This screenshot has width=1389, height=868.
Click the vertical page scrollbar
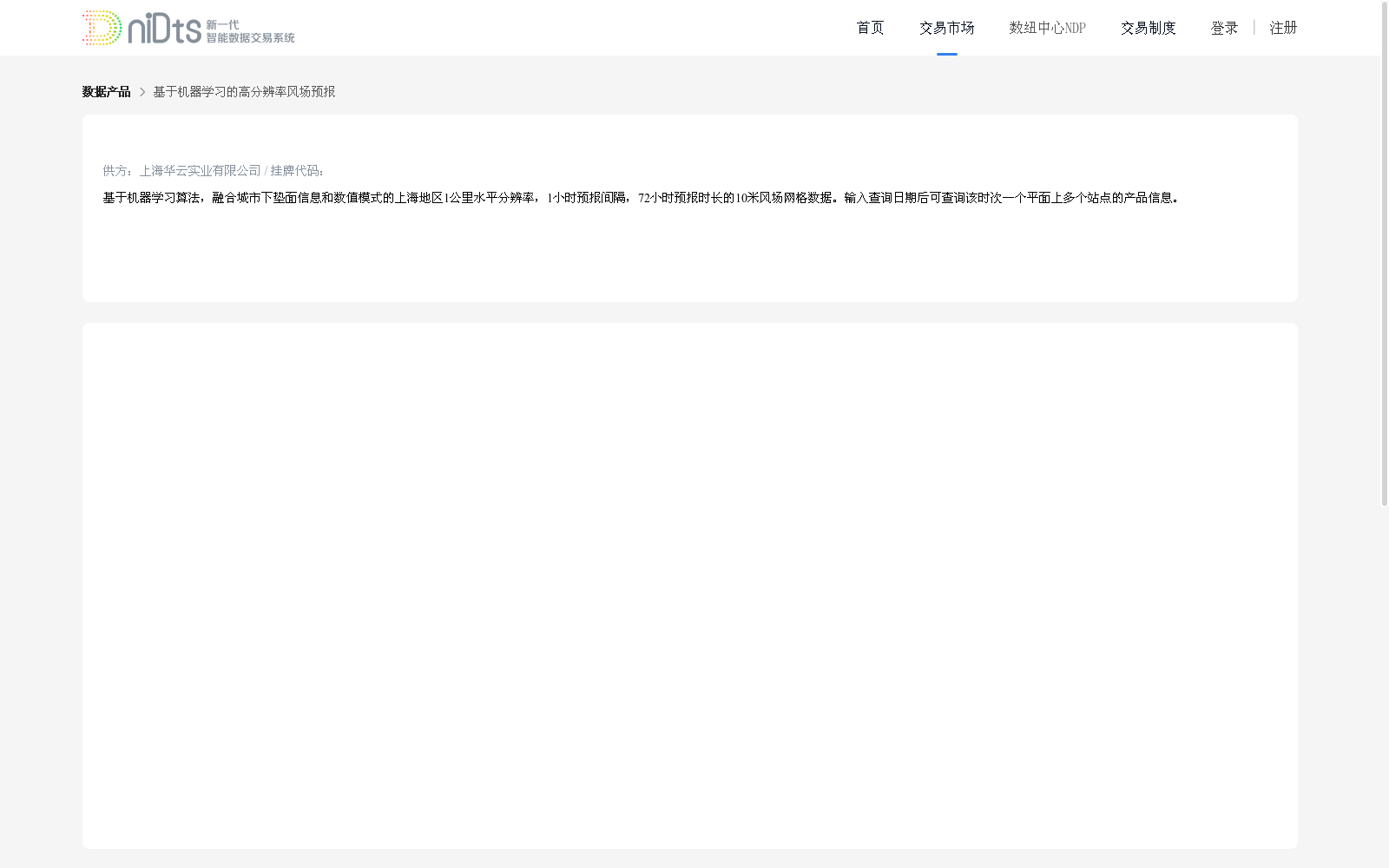(x=1385, y=253)
